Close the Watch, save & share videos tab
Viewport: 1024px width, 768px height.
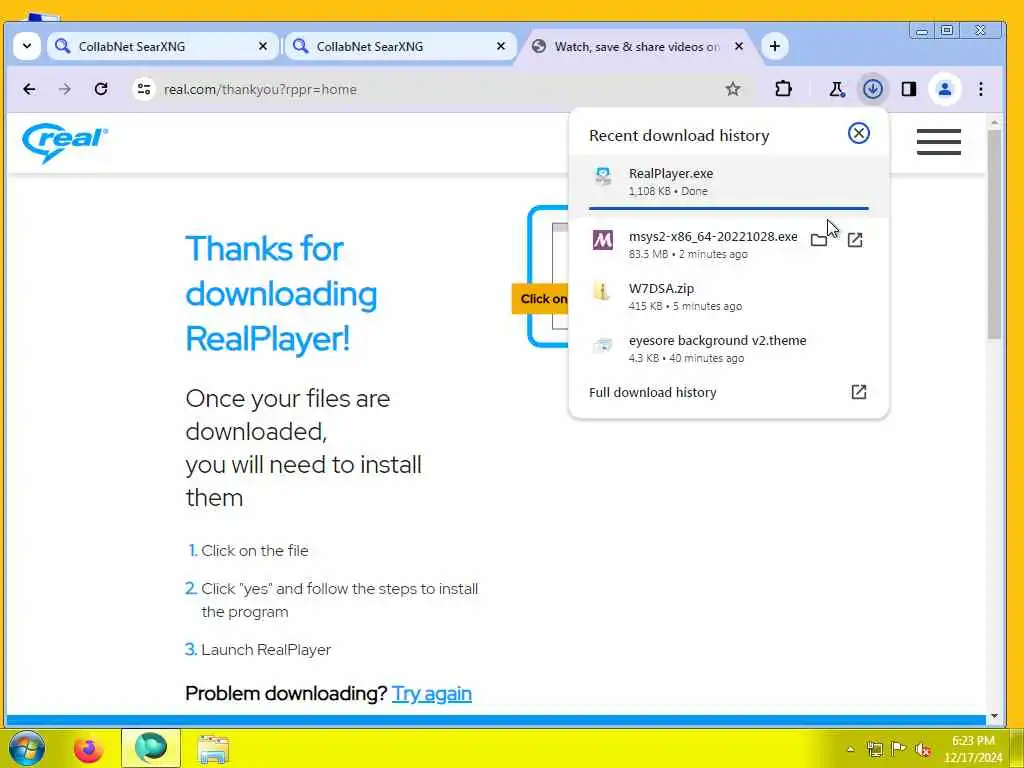pos(739,46)
